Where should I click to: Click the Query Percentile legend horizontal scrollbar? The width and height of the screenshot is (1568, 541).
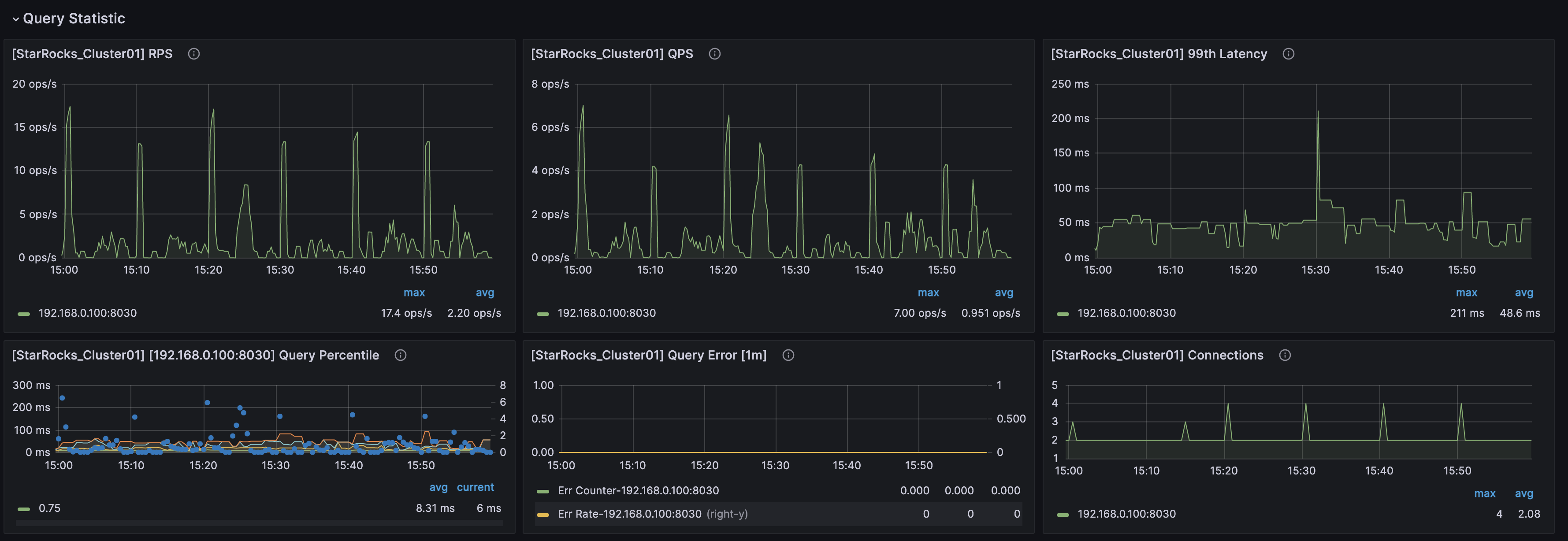(x=259, y=523)
